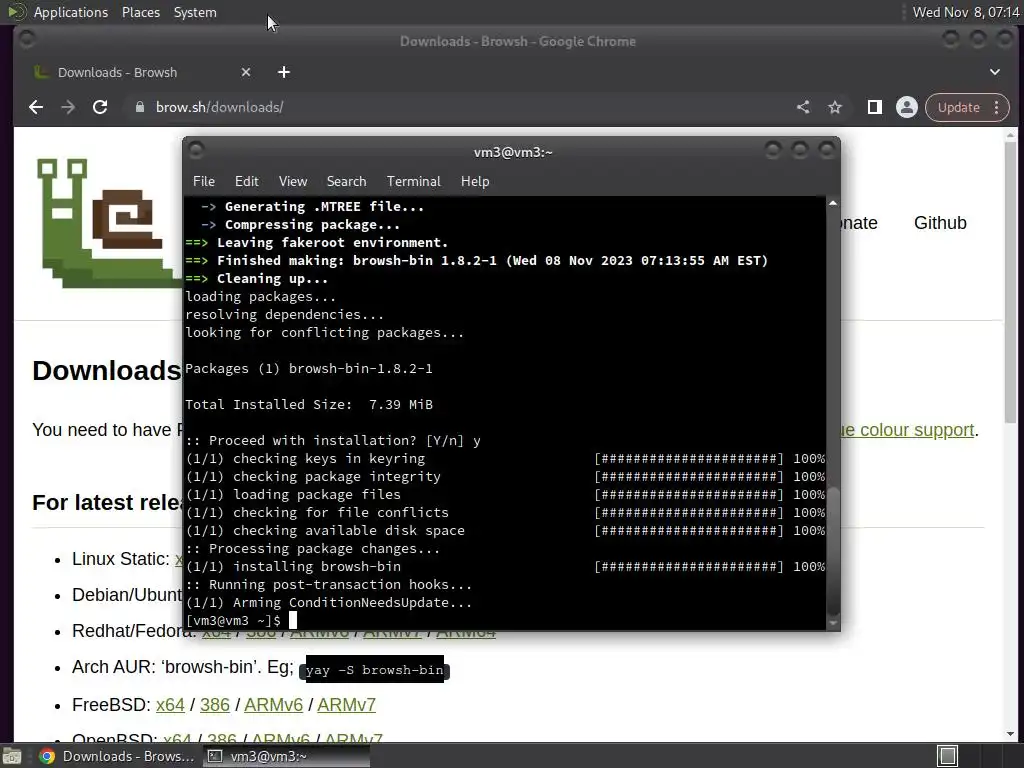Select the Downloads - Browsh tab
This screenshot has width=1024, height=768.
click(140, 72)
